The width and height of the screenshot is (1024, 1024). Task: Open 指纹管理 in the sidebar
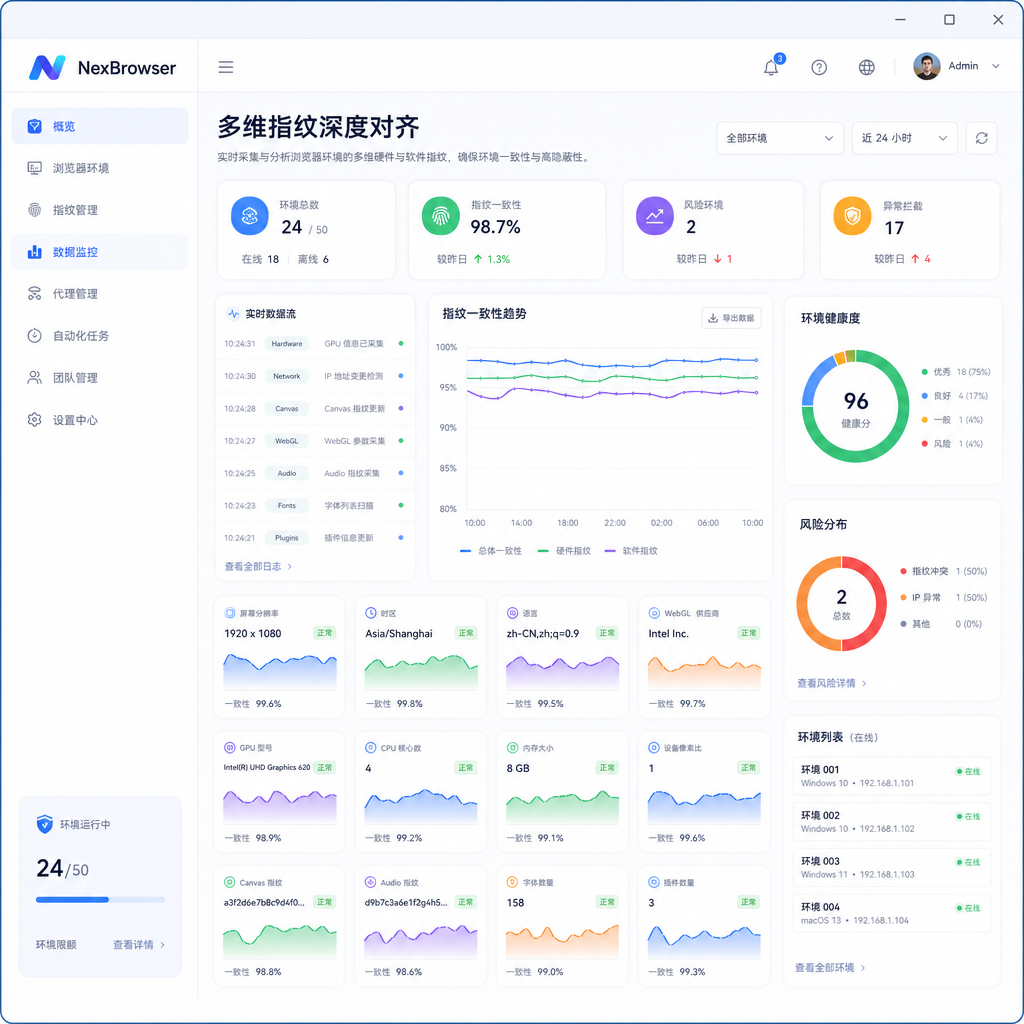point(100,210)
